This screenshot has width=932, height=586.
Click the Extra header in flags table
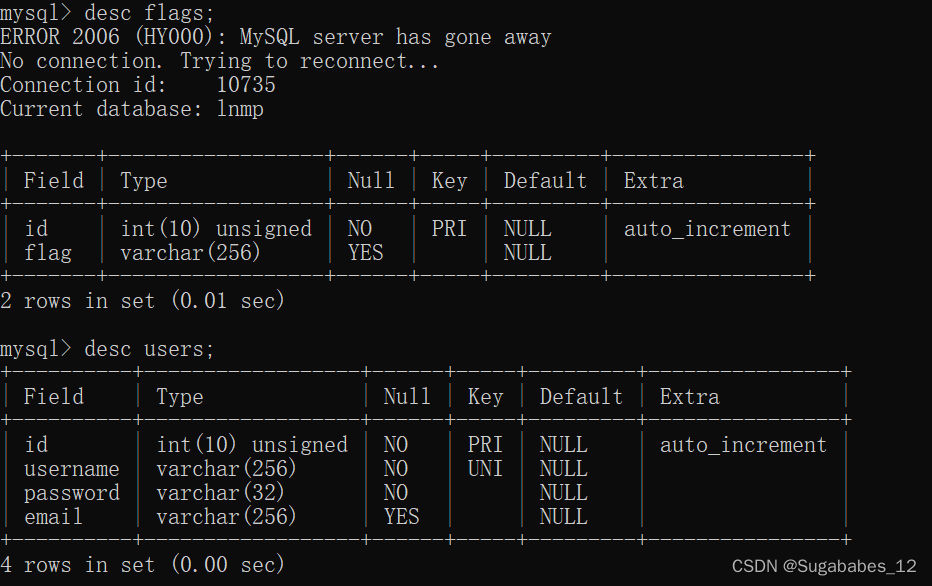(x=653, y=180)
